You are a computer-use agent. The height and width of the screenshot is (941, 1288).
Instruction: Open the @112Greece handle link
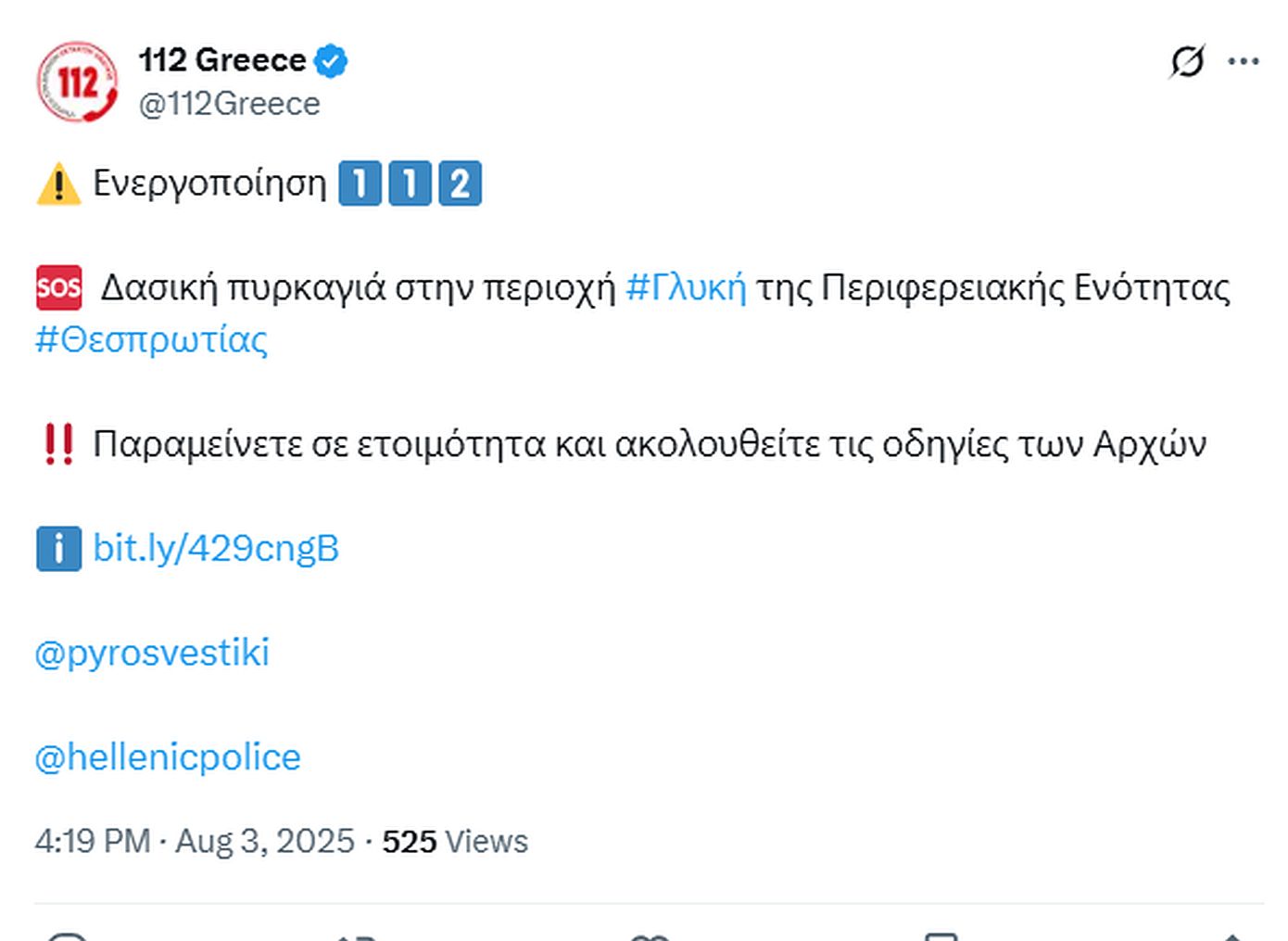click(229, 104)
